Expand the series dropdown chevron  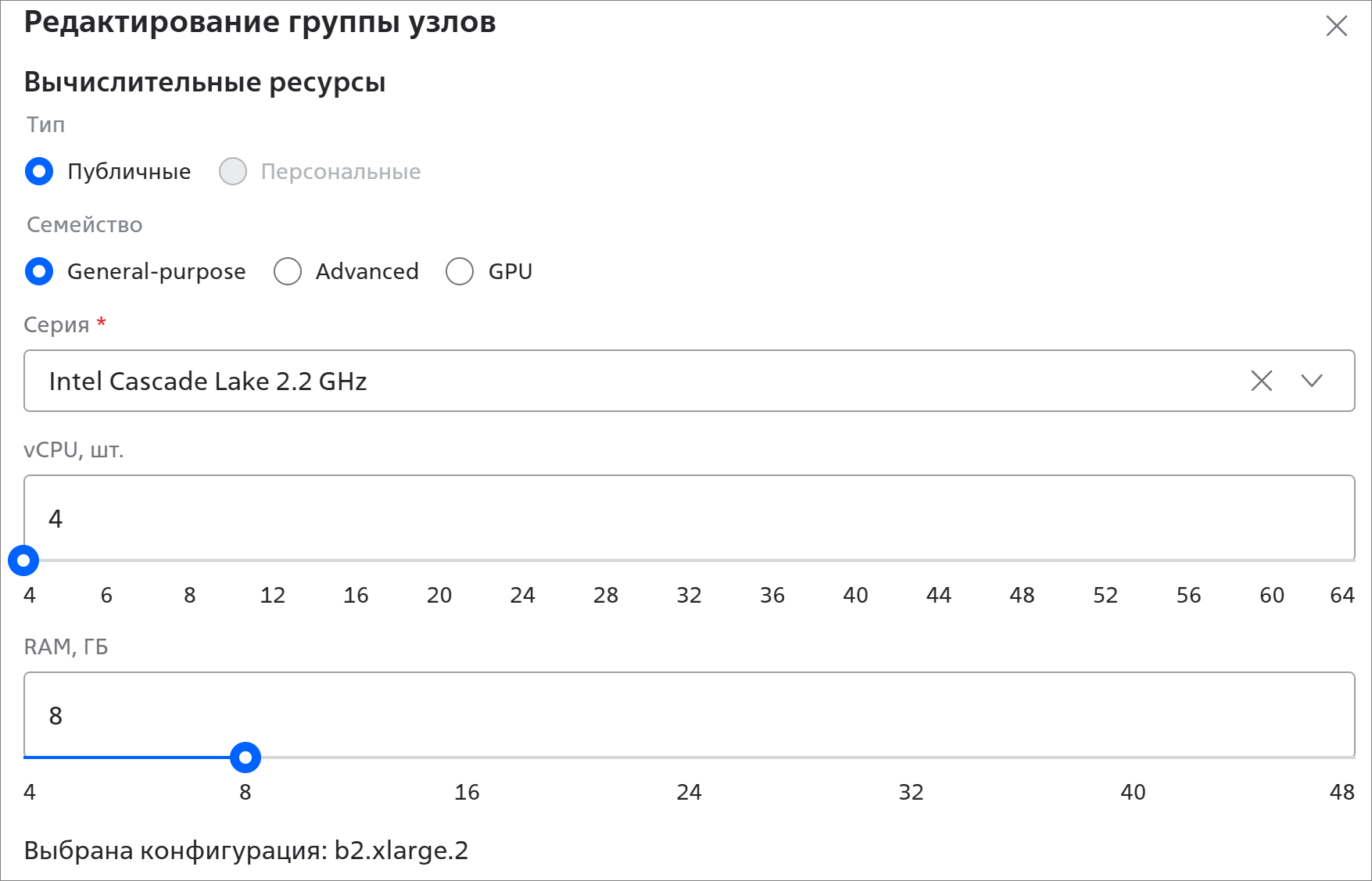point(1312,381)
